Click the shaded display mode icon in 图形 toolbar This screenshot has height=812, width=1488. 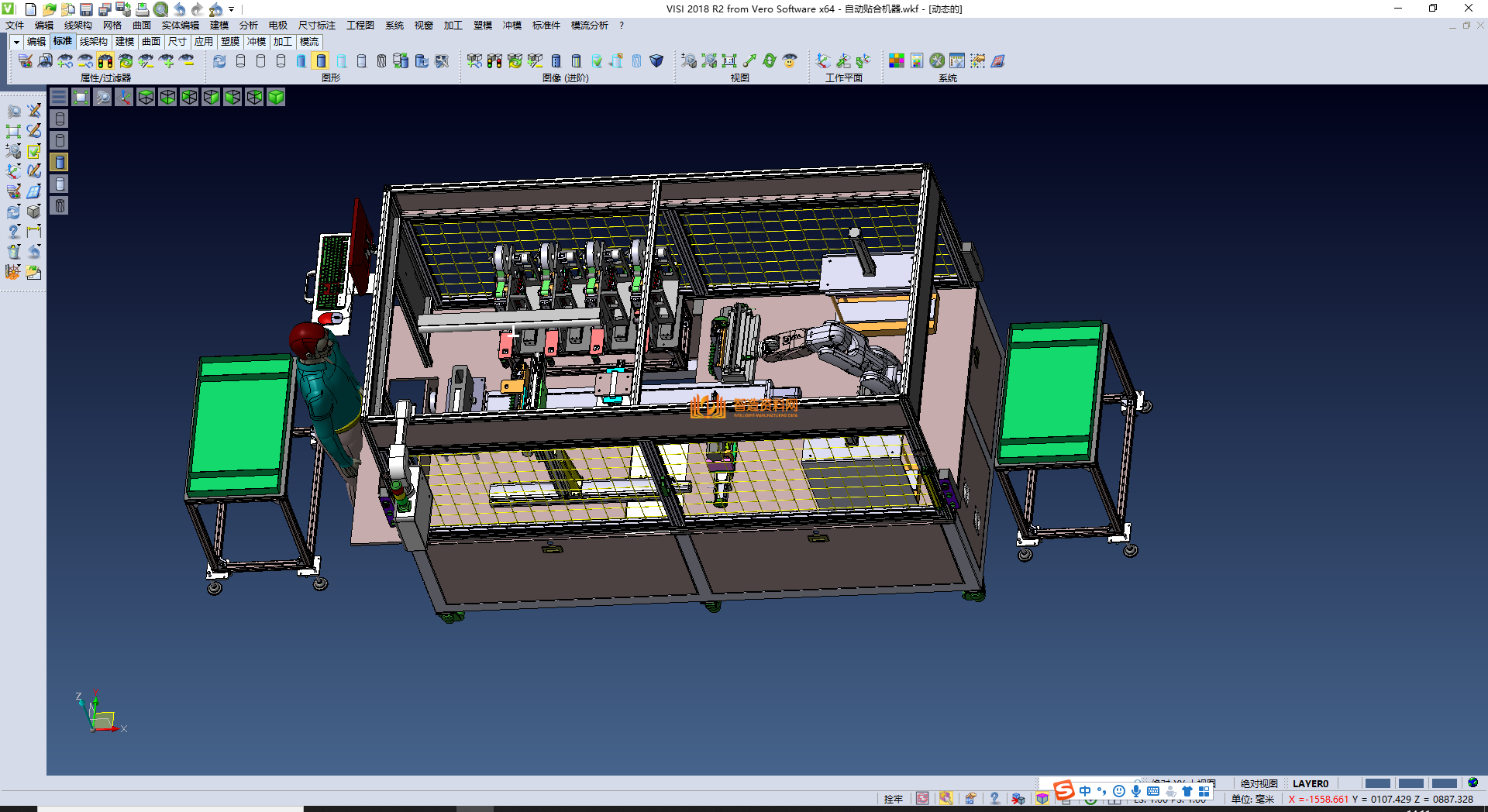[322, 61]
